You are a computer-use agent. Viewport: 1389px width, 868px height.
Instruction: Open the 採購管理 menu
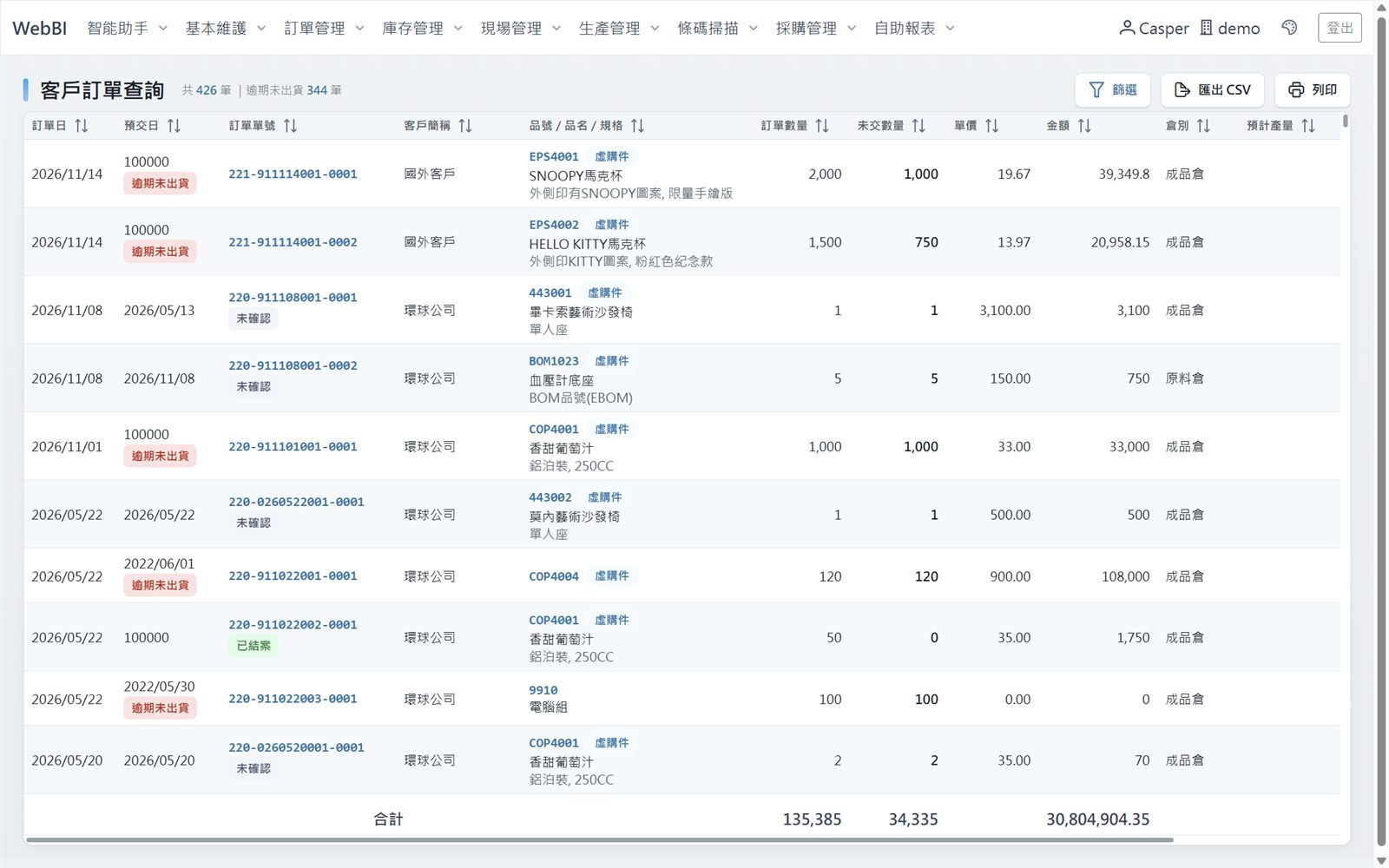pos(816,28)
